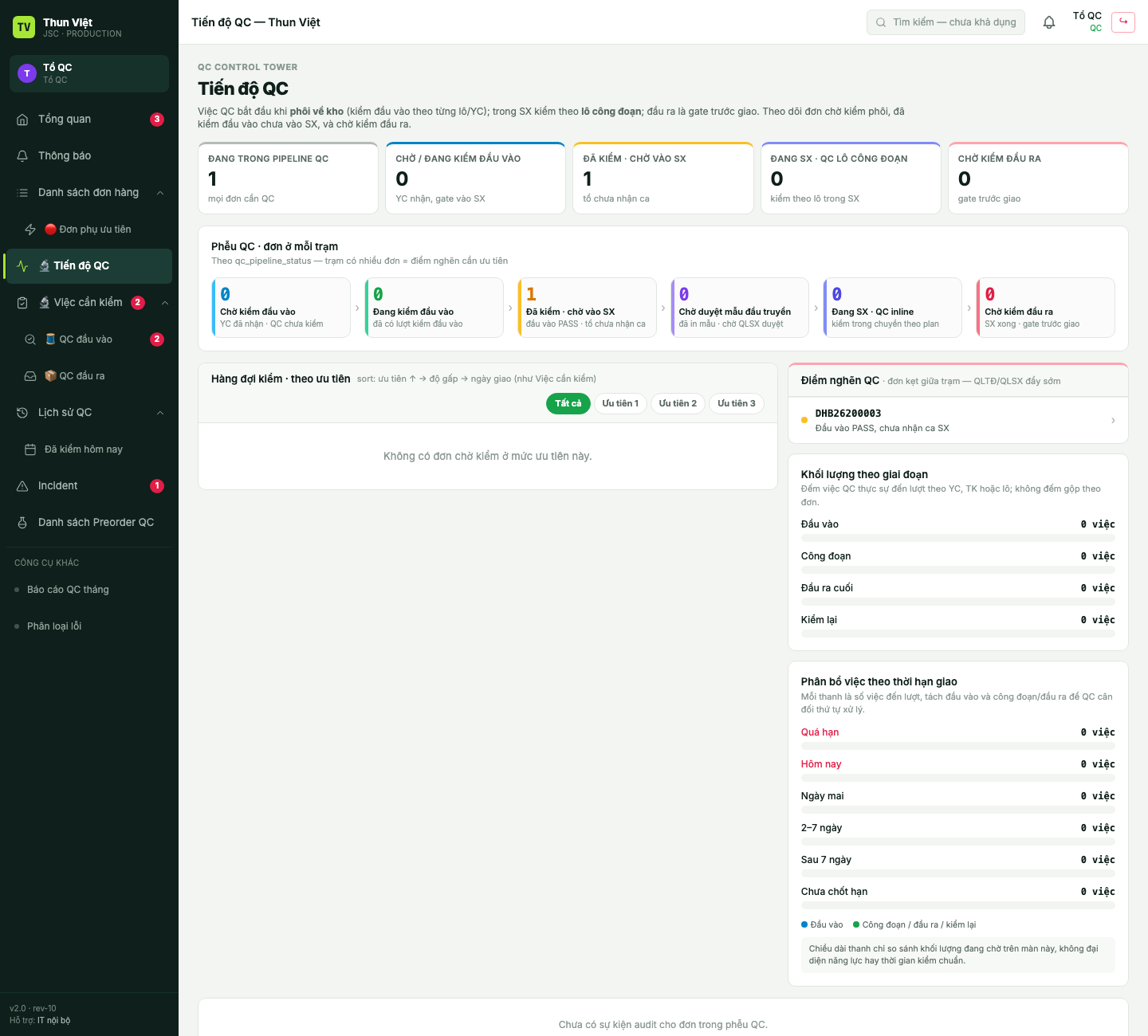Click the Incident warning triangle icon

click(x=22, y=486)
